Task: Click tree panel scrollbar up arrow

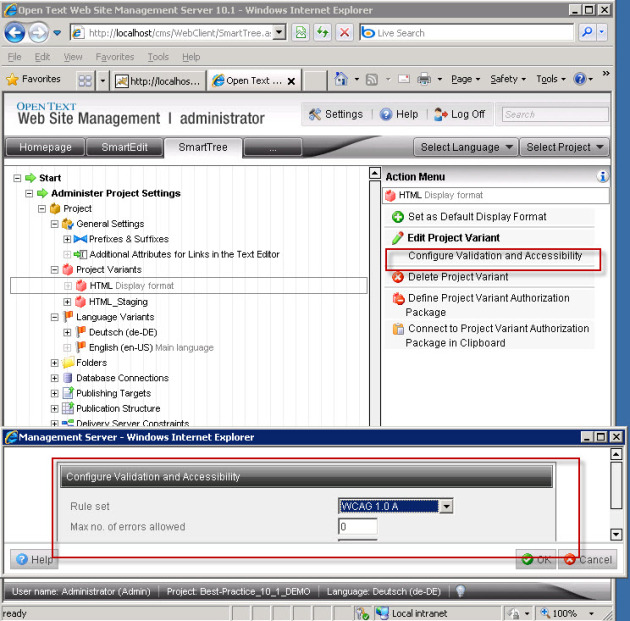Action: (x=374, y=173)
